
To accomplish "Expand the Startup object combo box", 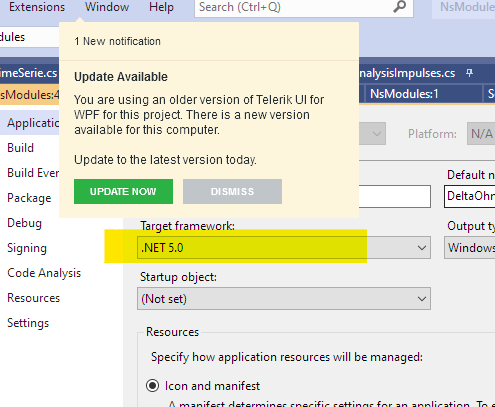I will click(284, 299).
